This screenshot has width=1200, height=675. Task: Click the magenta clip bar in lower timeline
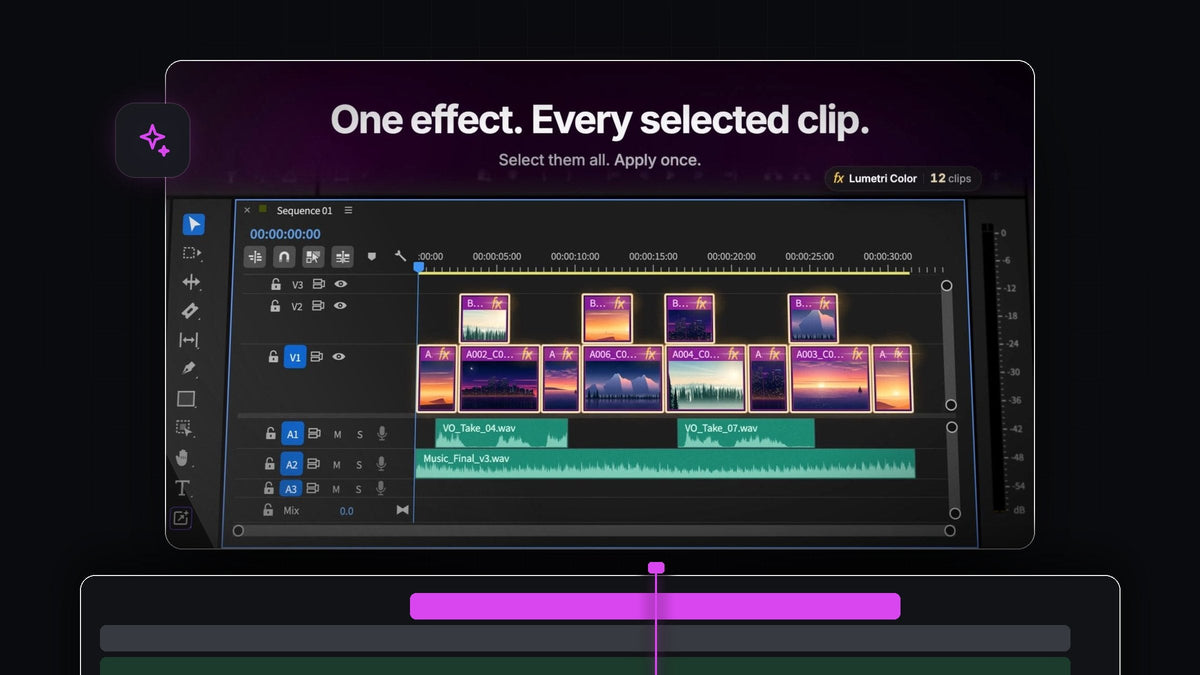click(x=655, y=606)
